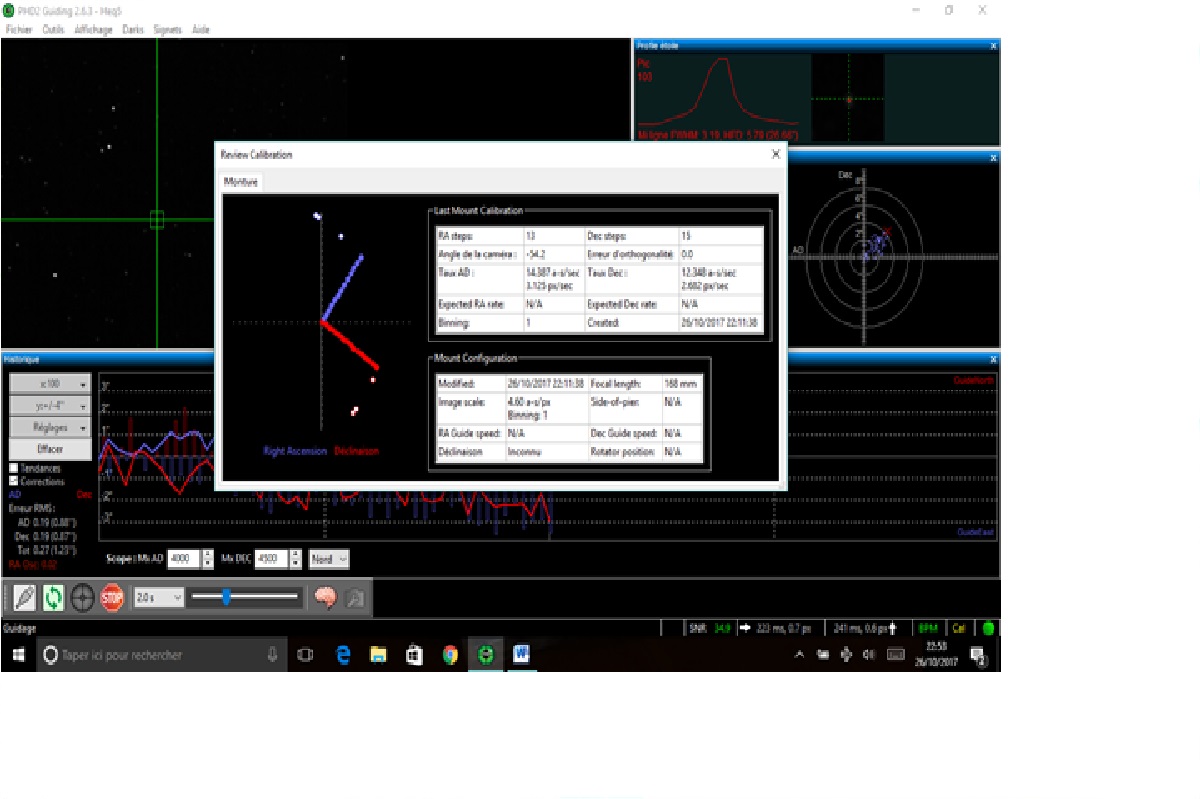
Task: Close the Historique graph panel
Action: click(993, 359)
